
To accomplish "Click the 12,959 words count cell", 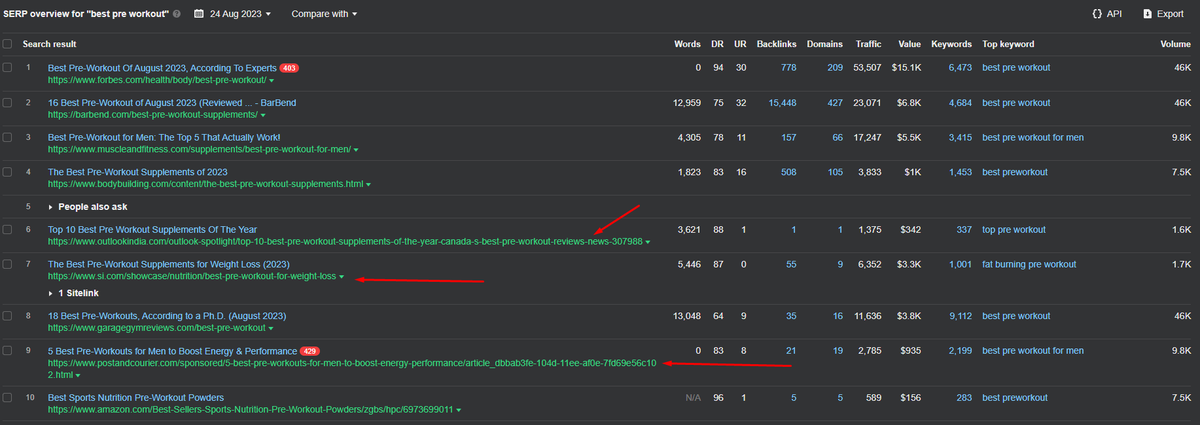I will [x=685, y=103].
